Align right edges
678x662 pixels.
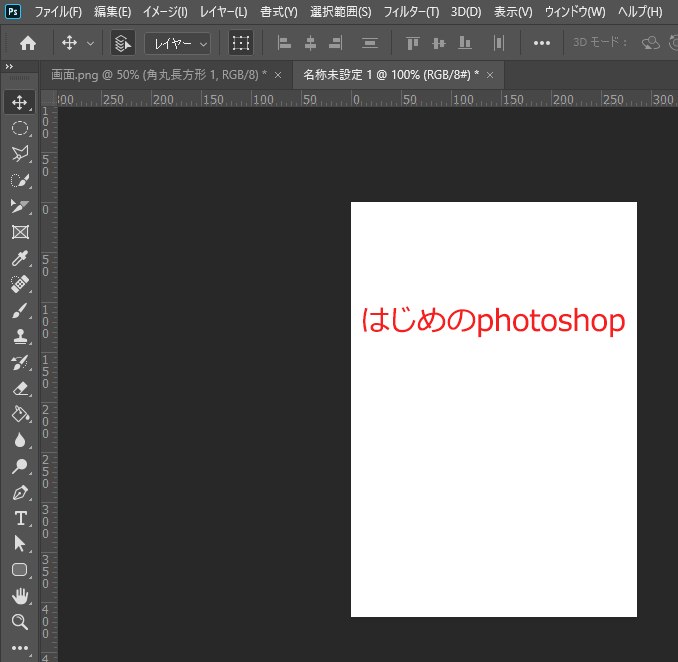336,43
